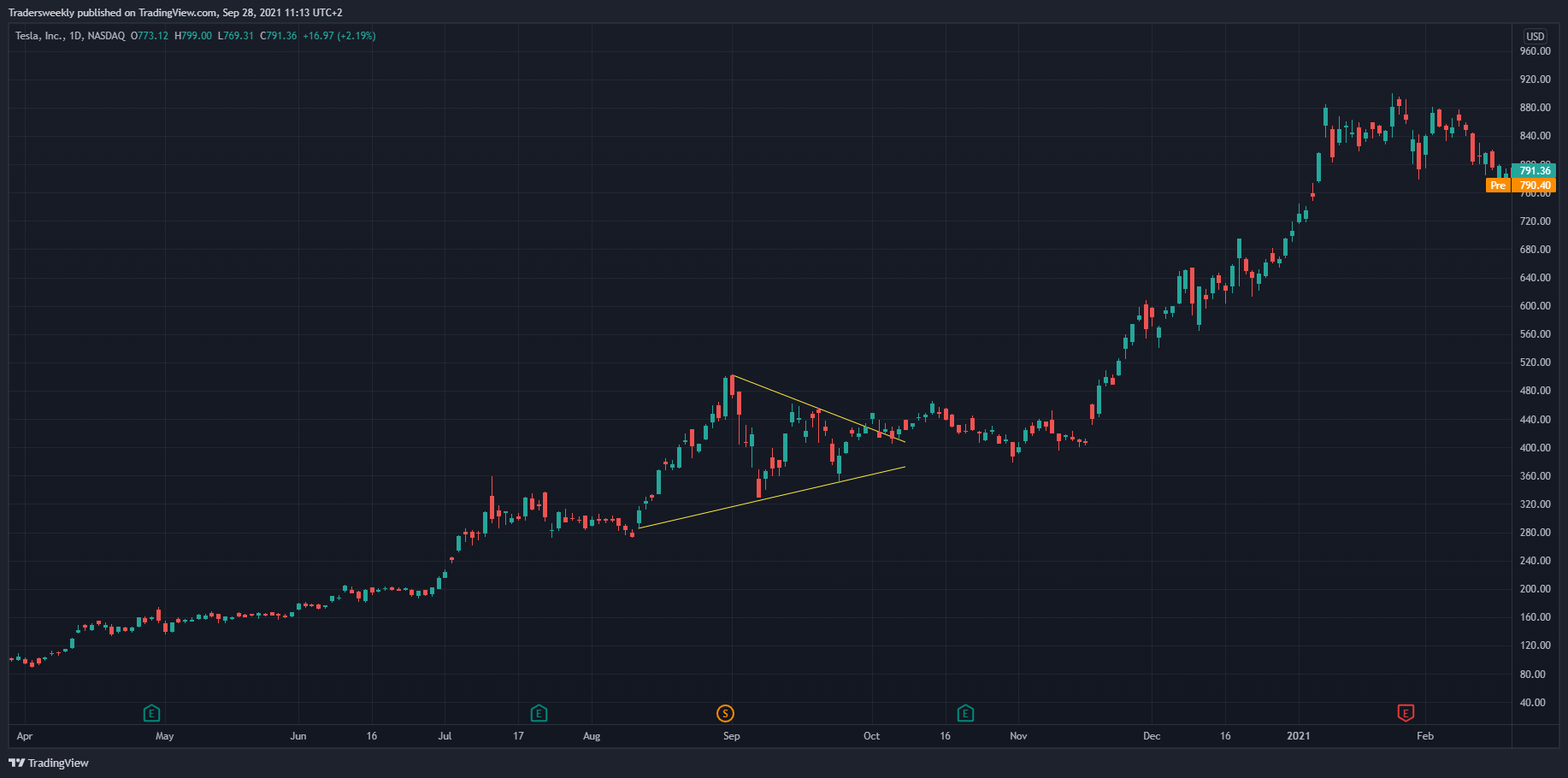Click the Jun label on time axis

pyautogui.click(x=298, y=736)
